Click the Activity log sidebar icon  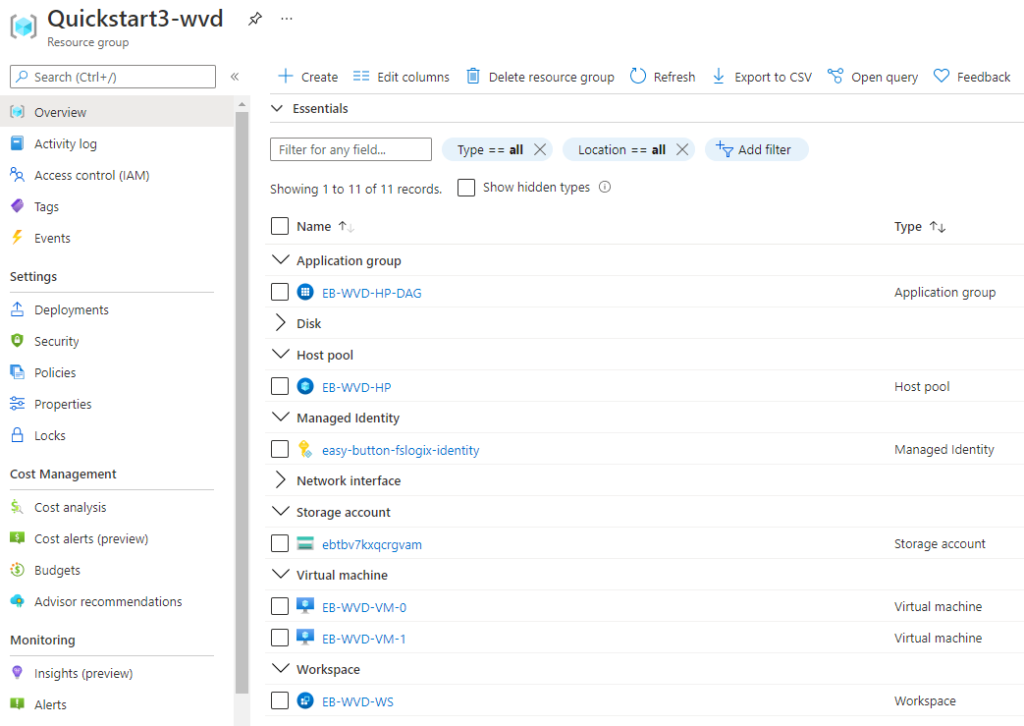(x=18, y=144)
